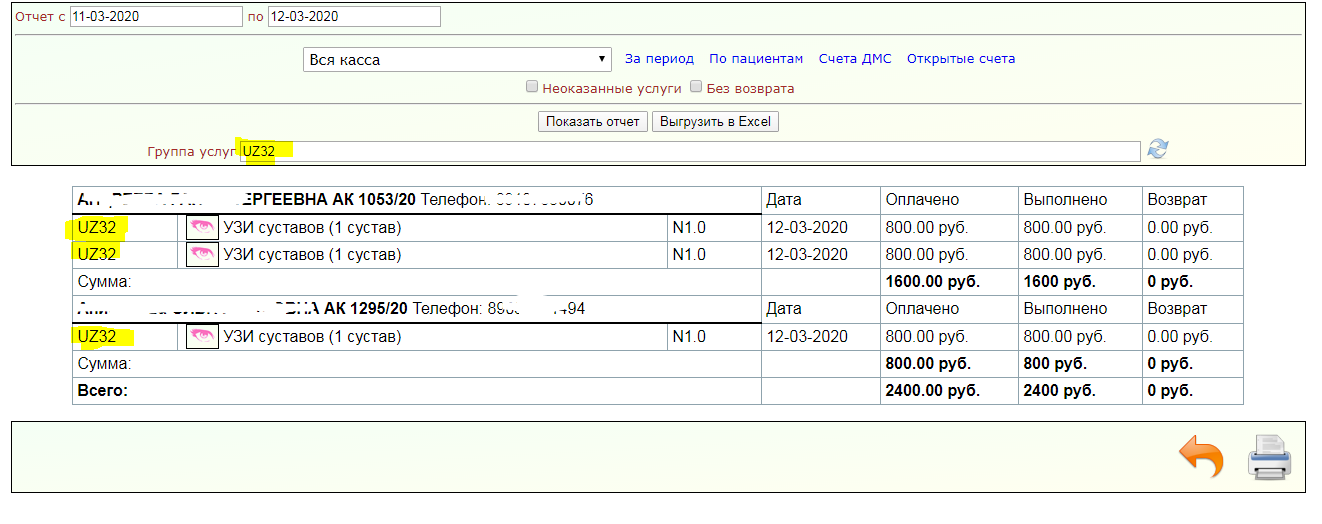Toggle the Без возврата checkbox
Image resolution: width=1322 pixels, height=524 pixels.
click(696, 87)
